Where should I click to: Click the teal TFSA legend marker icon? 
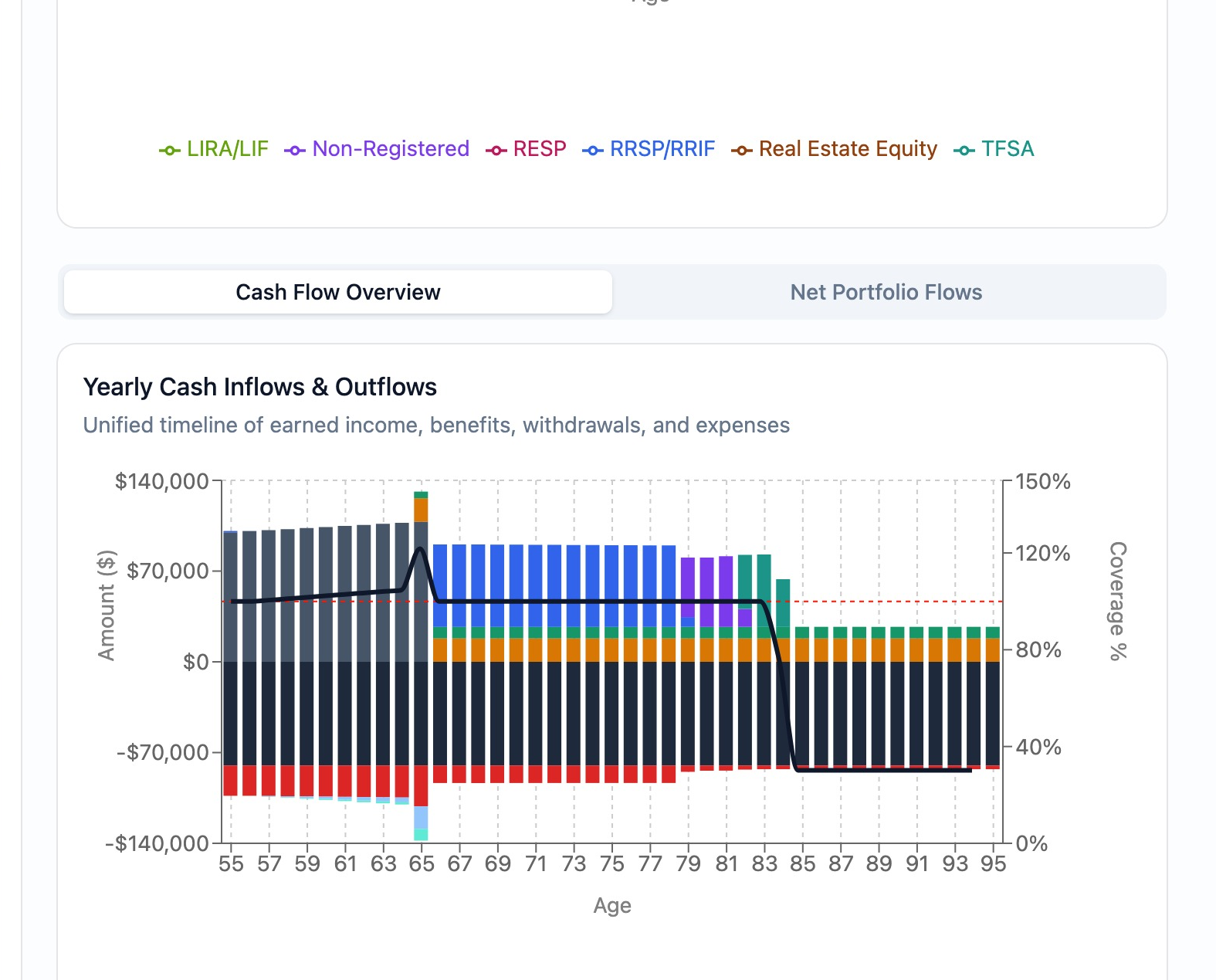[x=964, y=151]
